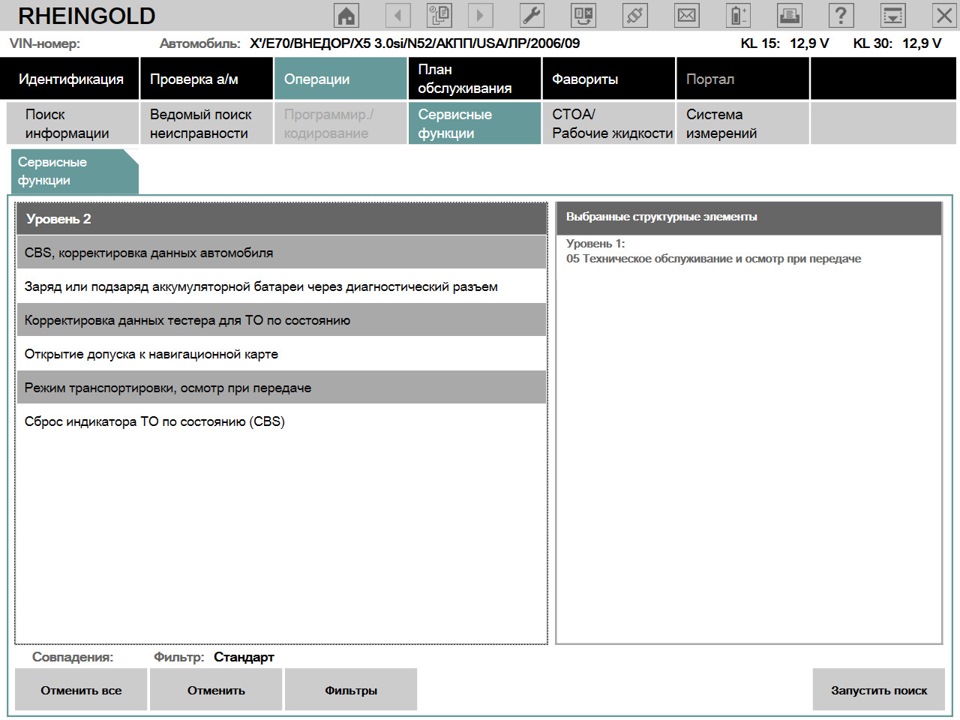Viewport: 960px width, 720px height.
Task: Click the printer icon
Action: pyautogui.click(x=790, y=15)
